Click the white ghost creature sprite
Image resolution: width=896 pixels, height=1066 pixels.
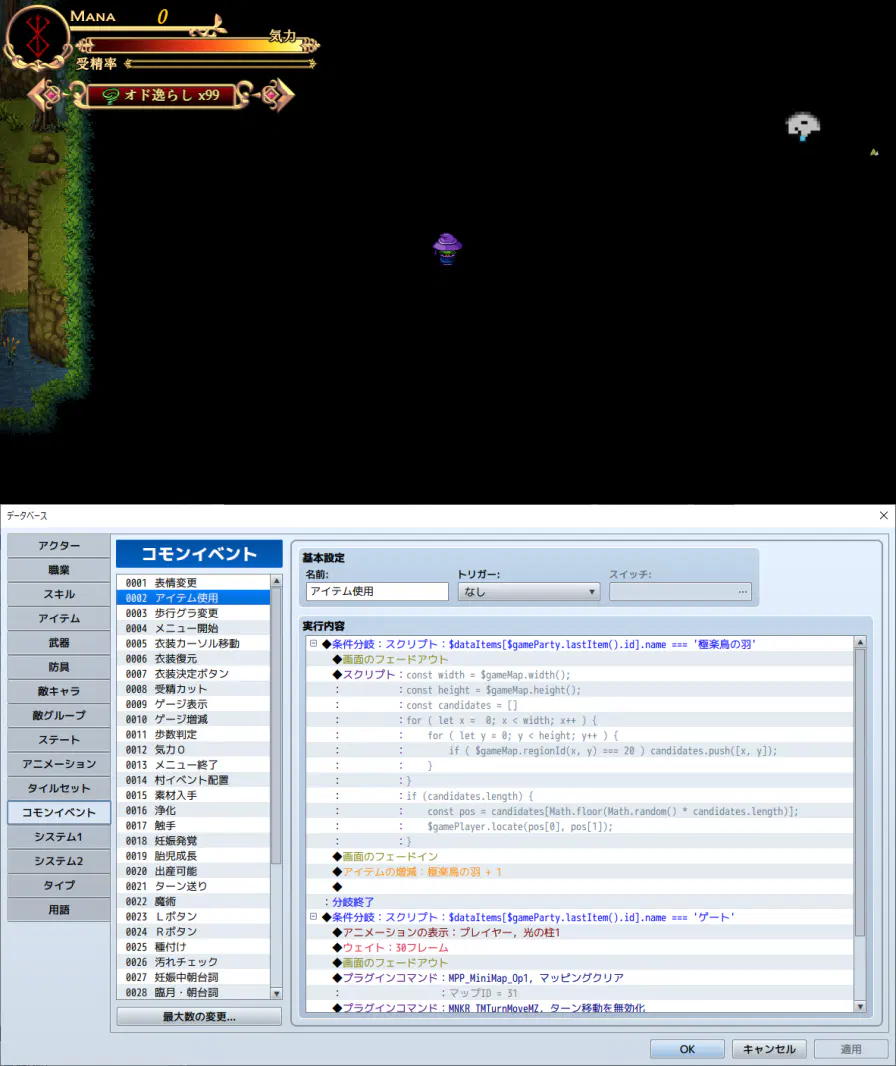[x=803, y=126]
